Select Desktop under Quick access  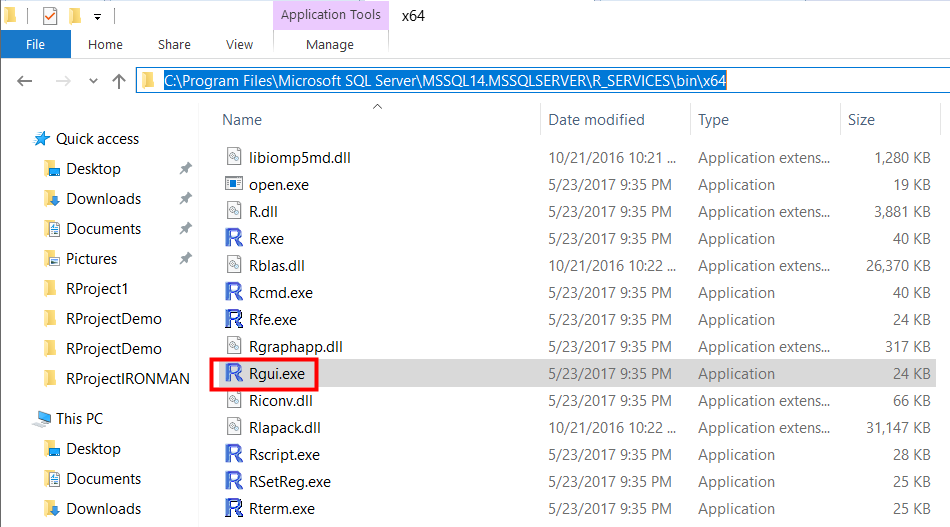tap(93, 168)
